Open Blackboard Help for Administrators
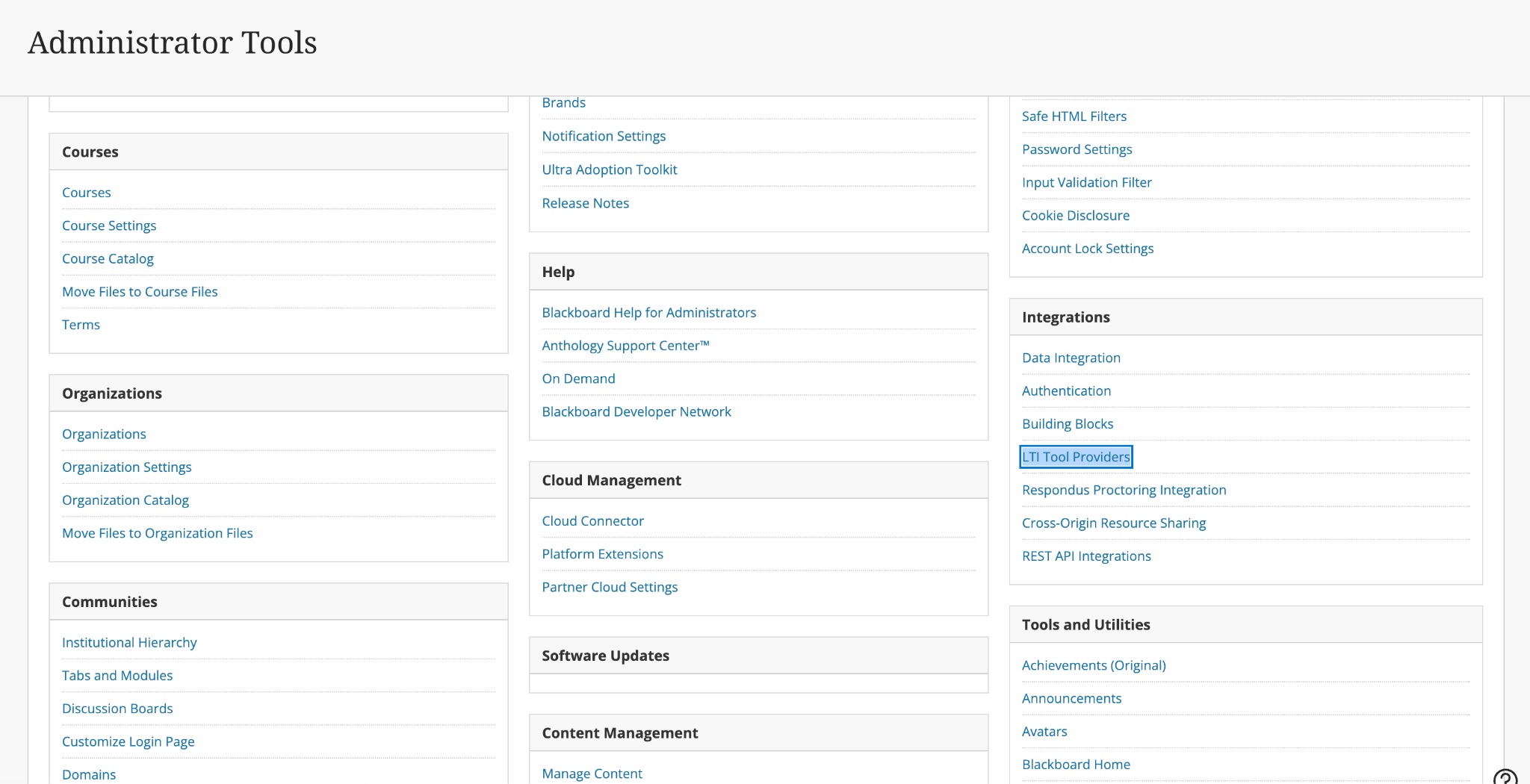Image resolution: width=1530 pixels, height=784 pixels. (x=649, y=313)
